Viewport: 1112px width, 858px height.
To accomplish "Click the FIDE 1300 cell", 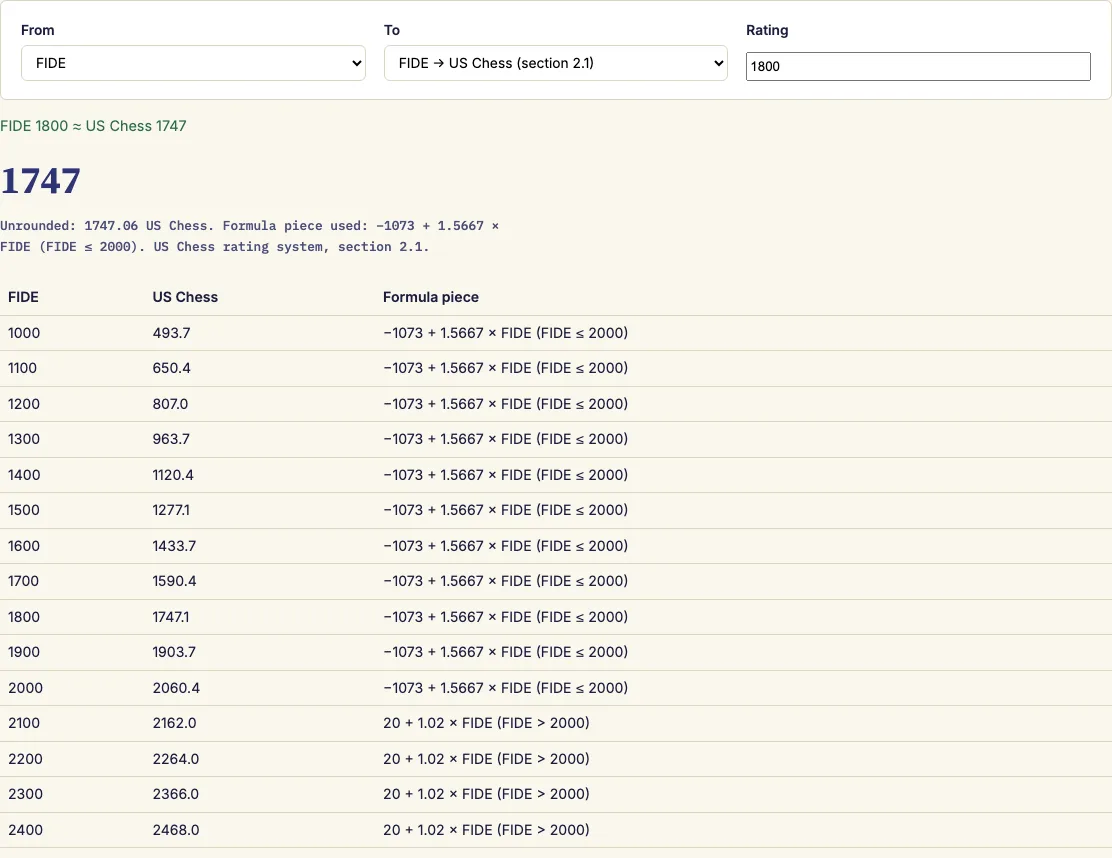I will (x=24, y=439).
